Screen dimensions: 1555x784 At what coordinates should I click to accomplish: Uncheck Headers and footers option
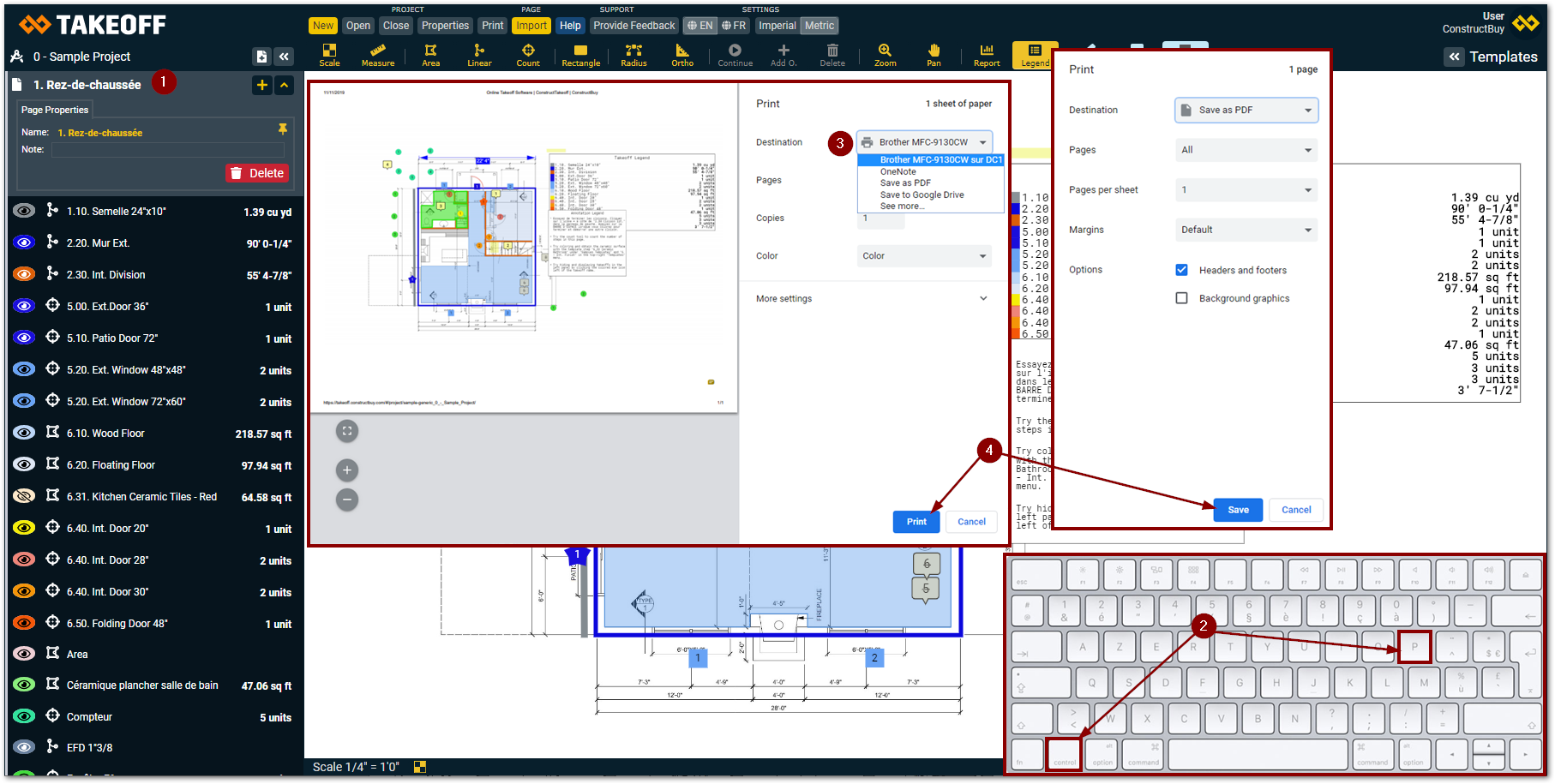pyautogui.click(x=1182, y=270)
